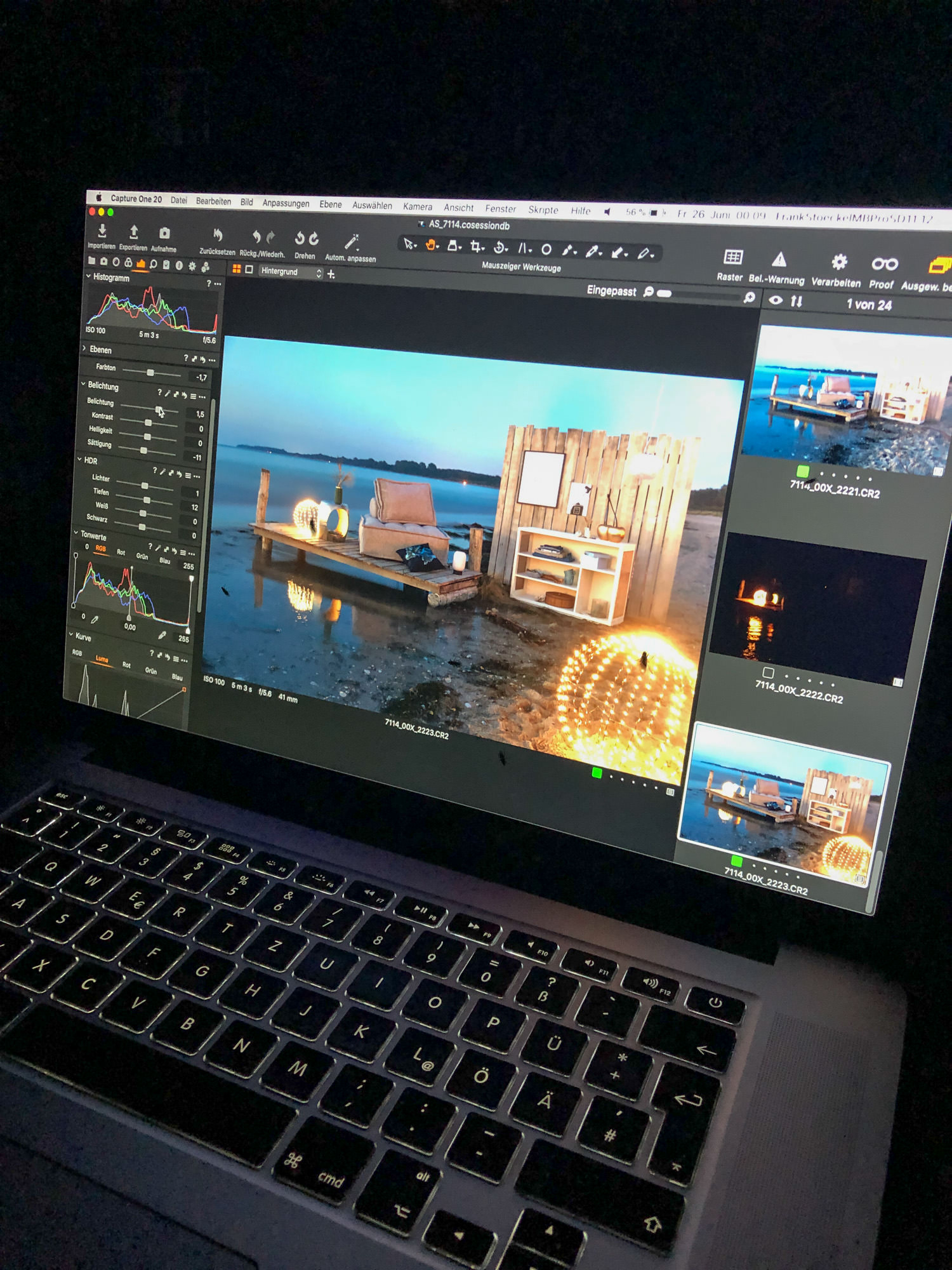
Task: Toggle the Proof glasses view
Action: click(884, 264)
